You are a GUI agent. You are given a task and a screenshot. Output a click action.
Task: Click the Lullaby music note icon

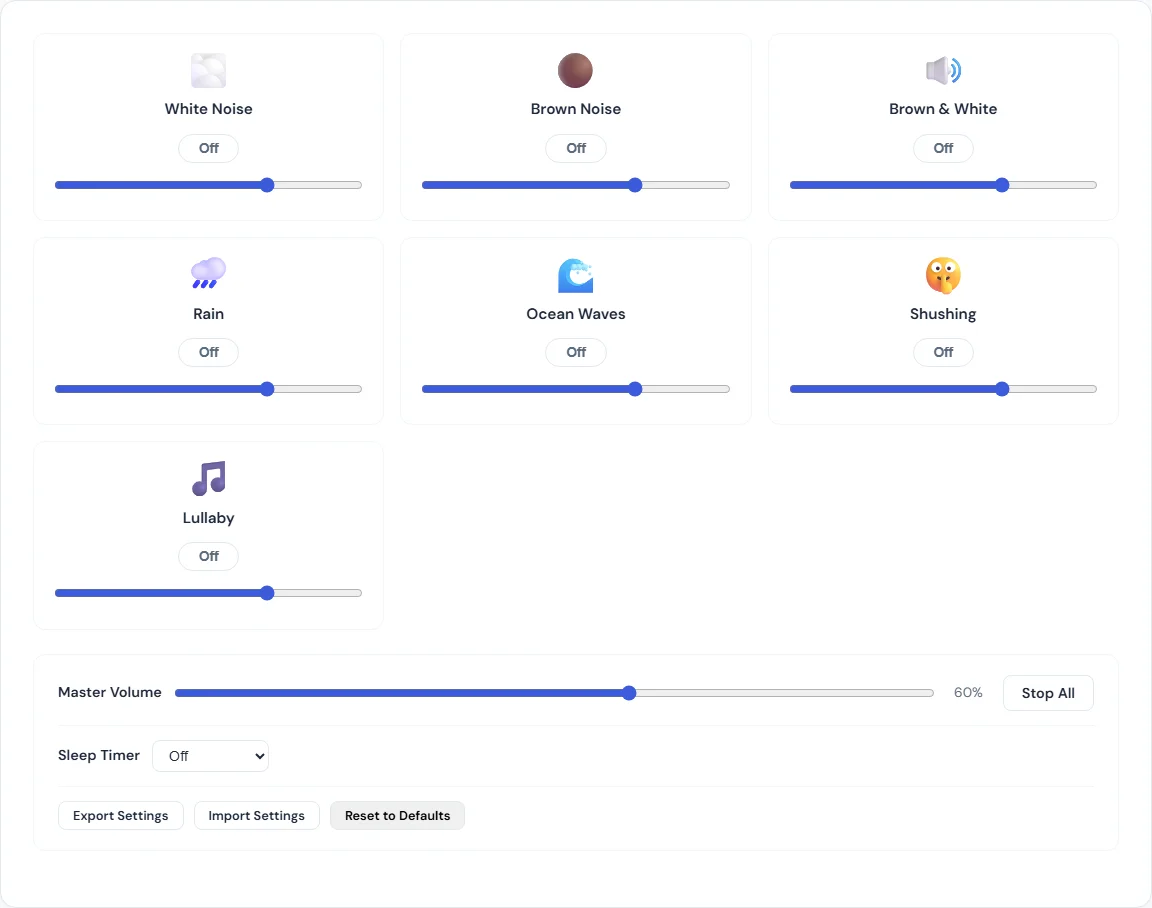click(208, 479)
